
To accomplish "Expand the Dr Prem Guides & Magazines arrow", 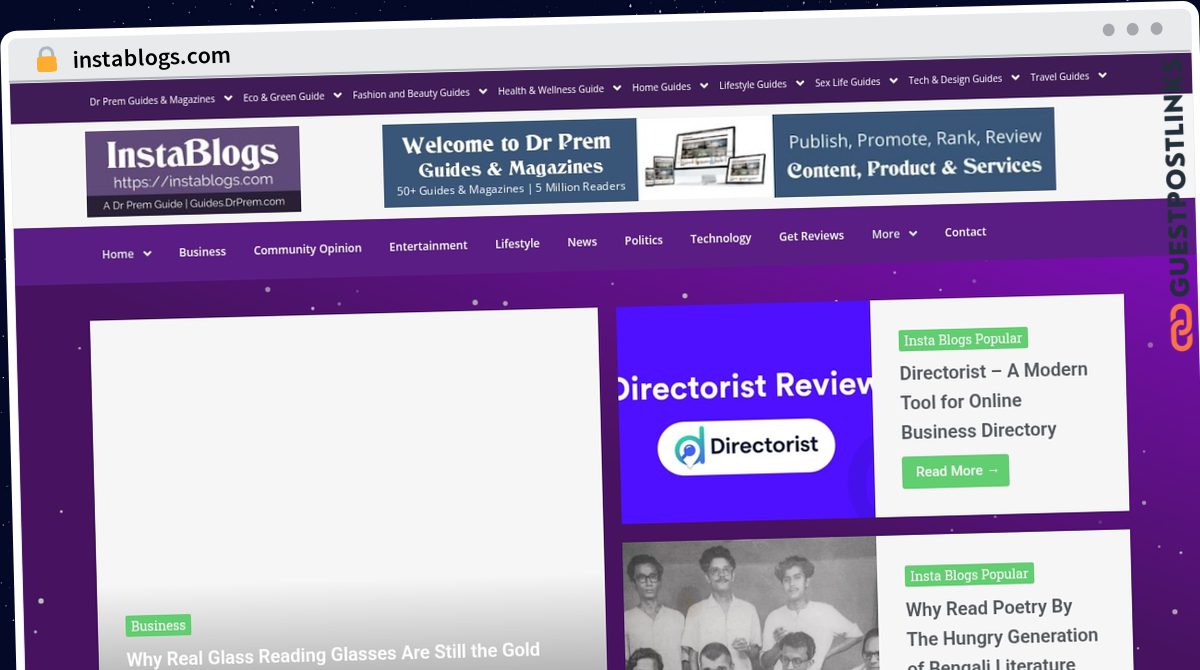I will [228, 98].
